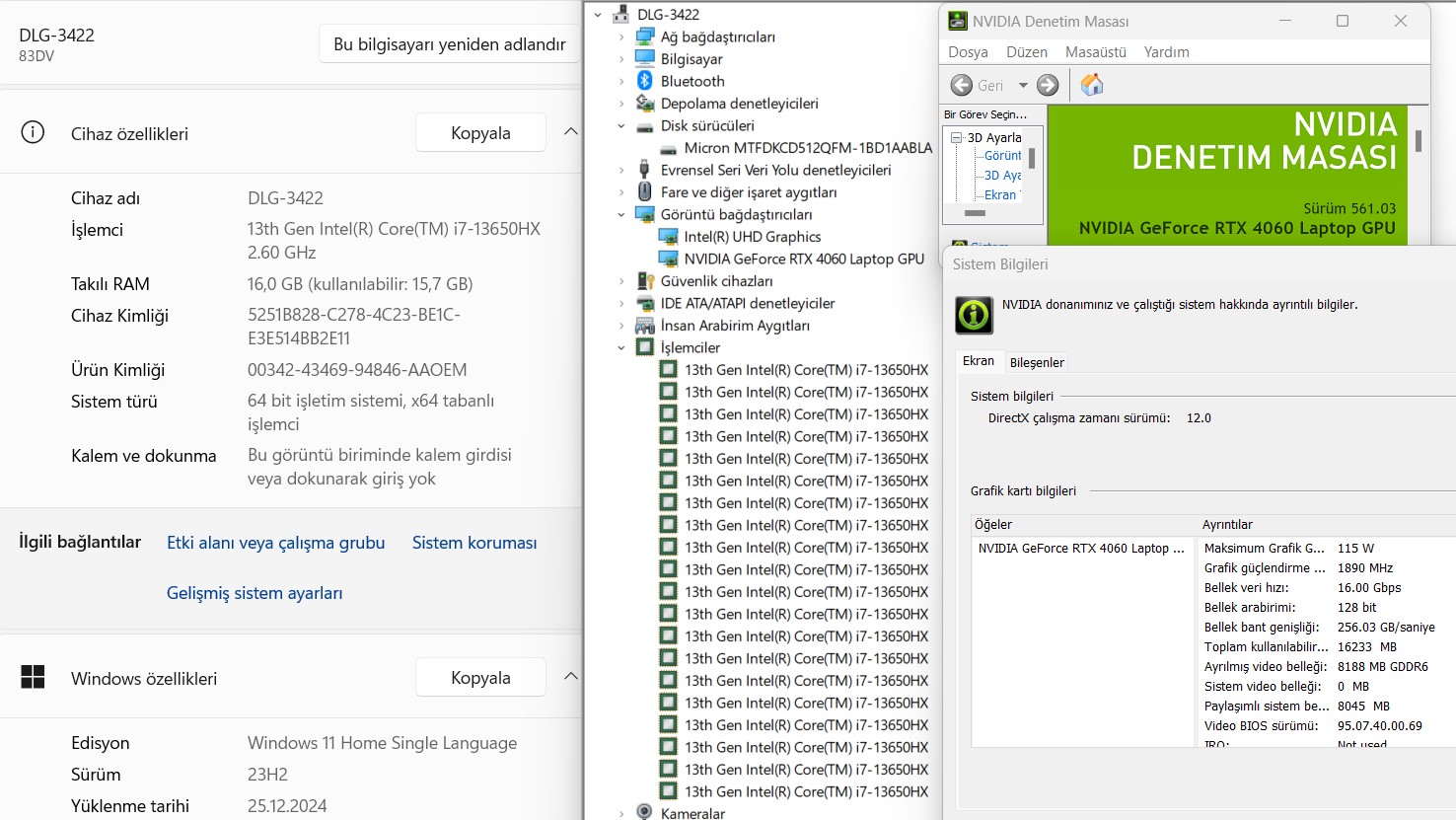
Task: Click the Depolama denetleyicileri icon
Action: coord(645,103)
